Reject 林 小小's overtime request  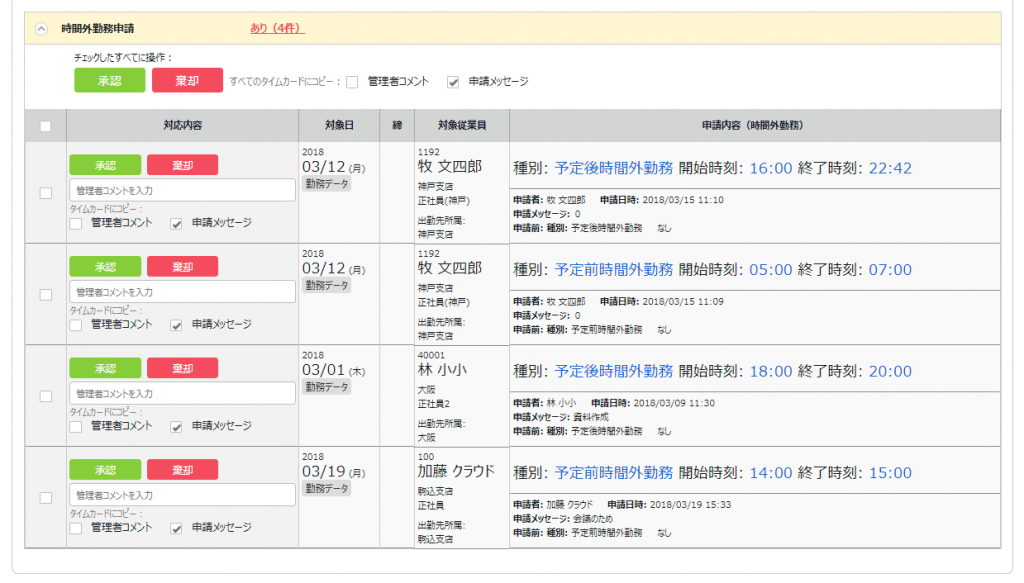pyautogui.click(x=182, y=368)
